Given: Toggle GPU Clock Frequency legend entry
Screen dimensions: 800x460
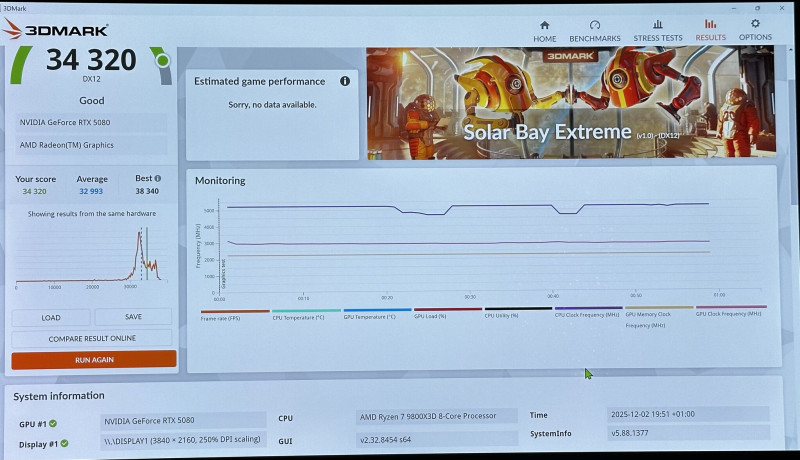Looking at the screenshot, I should pyautogui.click(x=731, y=311).
